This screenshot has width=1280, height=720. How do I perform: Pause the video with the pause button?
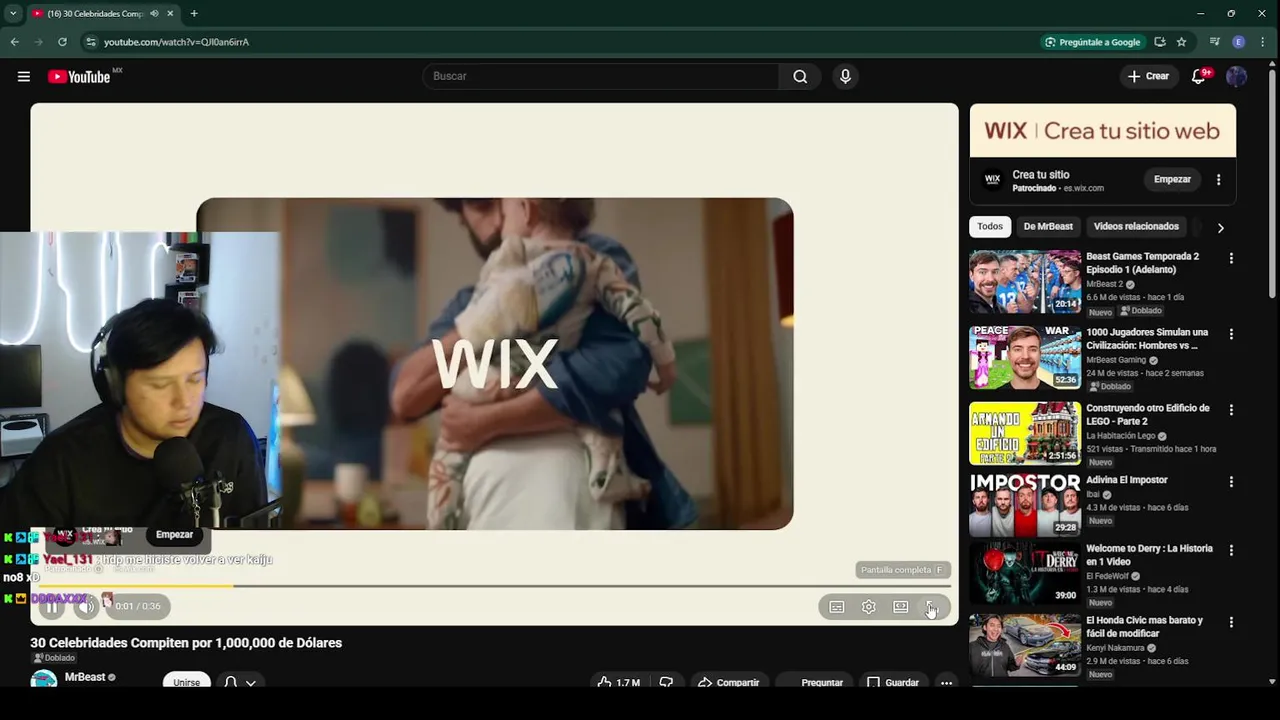point(52,606)
